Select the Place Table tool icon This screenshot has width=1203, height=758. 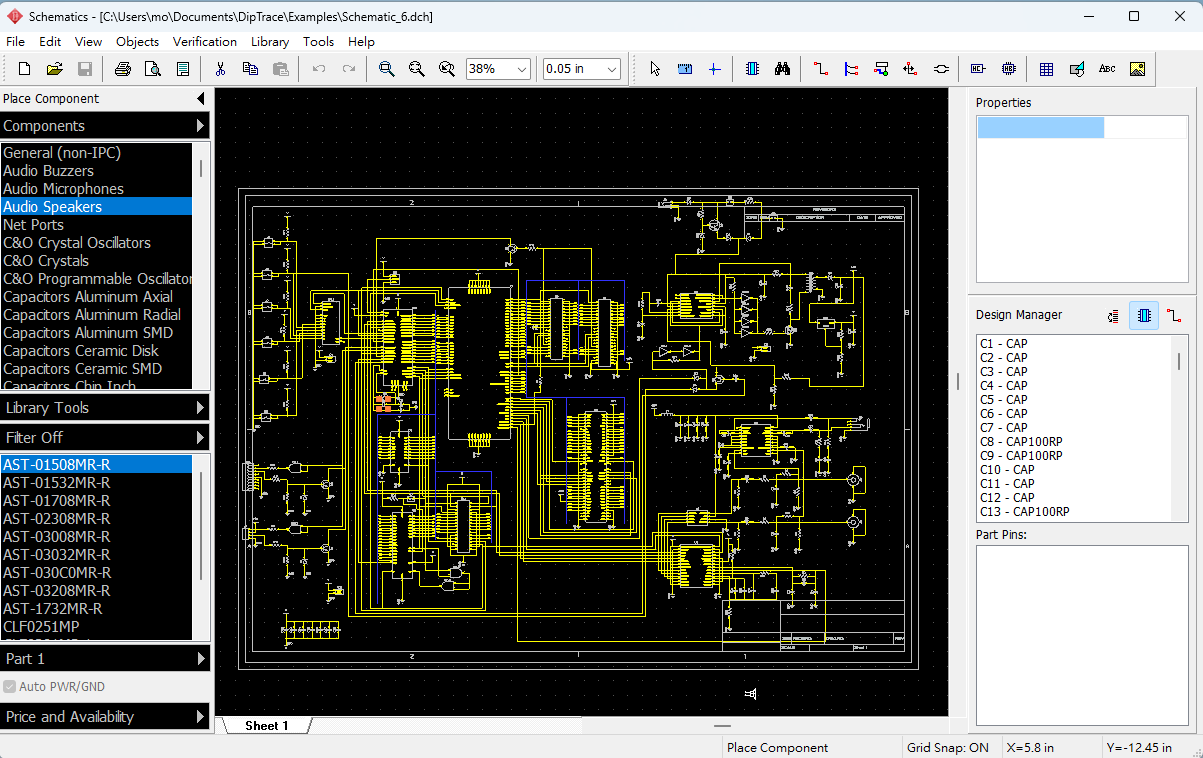pos(1046,69)
